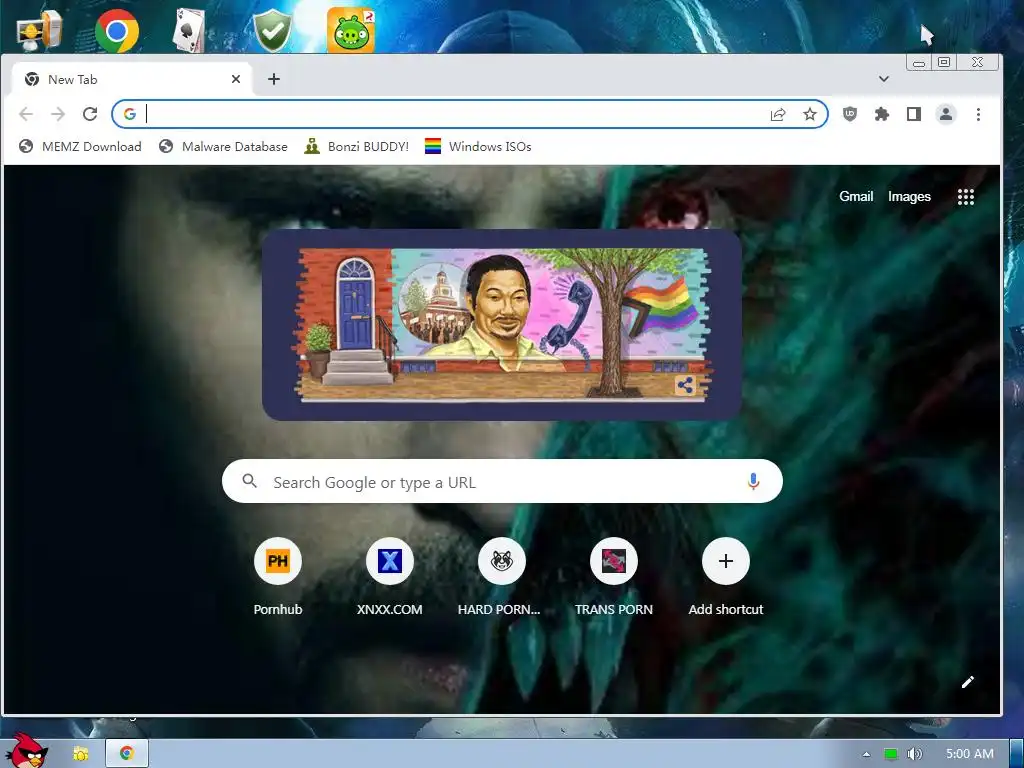The width and height of the screenshot is (1024, 768).
Task: Show the browser side panel
Action: 914,114
